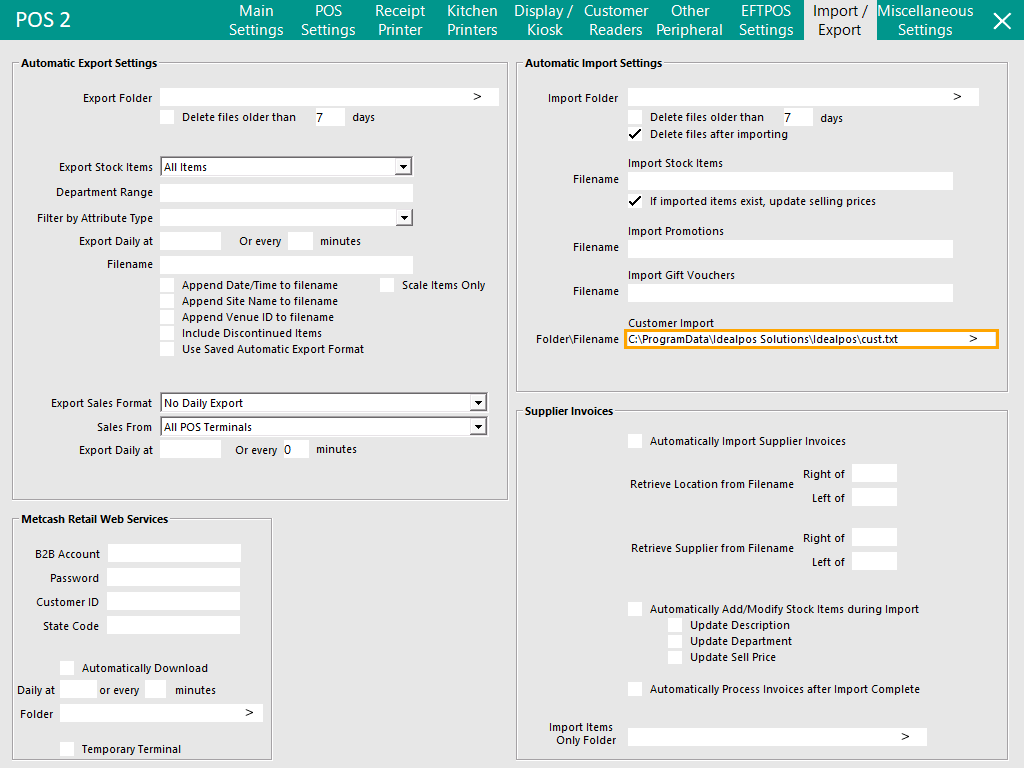Browse for Import Items Only Folder
Image resolution: width=1024 pixels, height=768 pixels.
[905, 737]
